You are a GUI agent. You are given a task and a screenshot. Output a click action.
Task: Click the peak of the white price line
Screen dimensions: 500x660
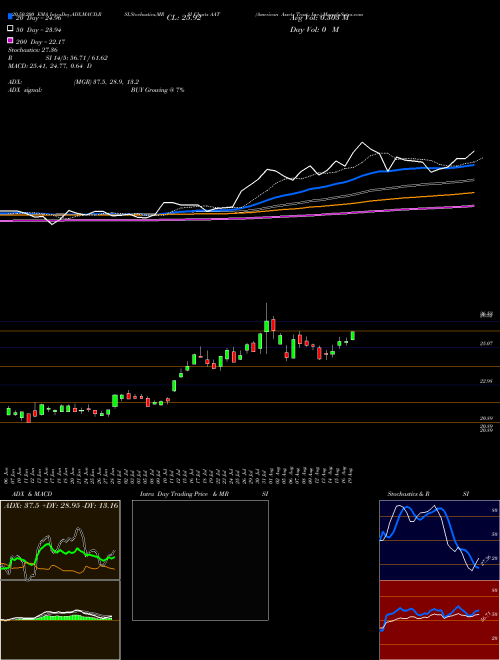[x=362, y=143]
